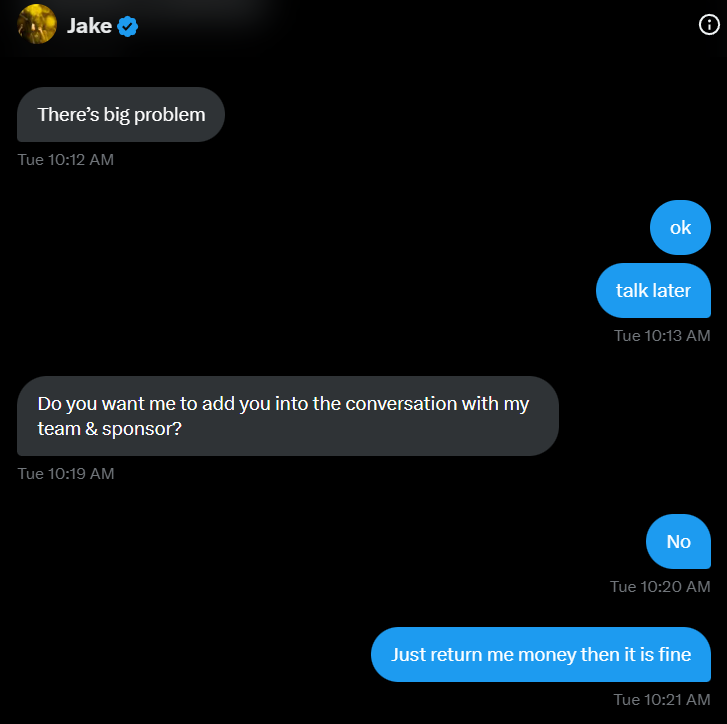This screenshot has height=724, width=727.
Task: Select Jake's "add you into the conversation" message
Action: (x=287, y=416)
